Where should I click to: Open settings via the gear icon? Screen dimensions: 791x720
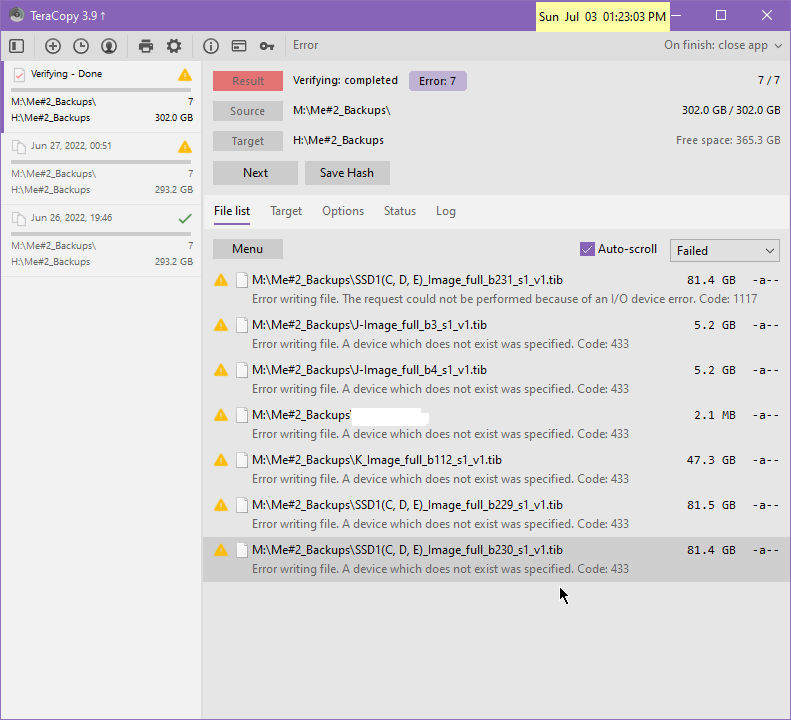[174, 46]
